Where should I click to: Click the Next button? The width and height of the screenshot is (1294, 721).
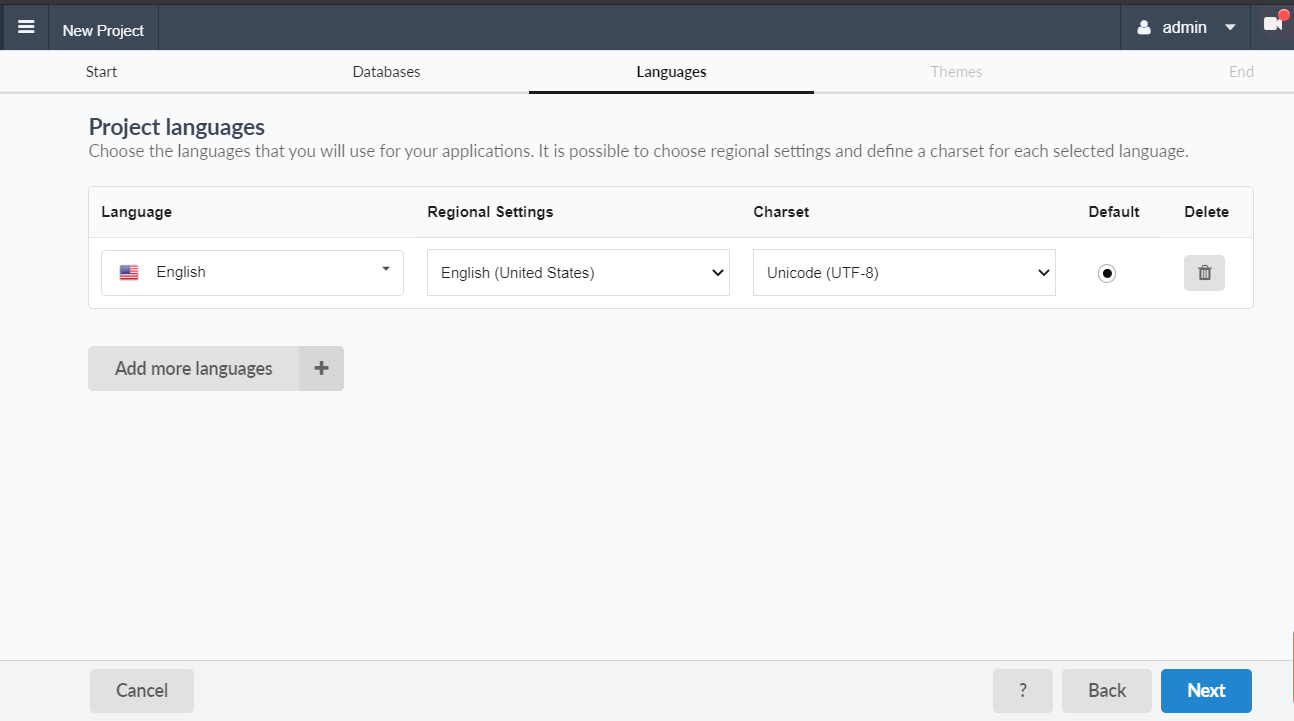tap(1206, 690)
